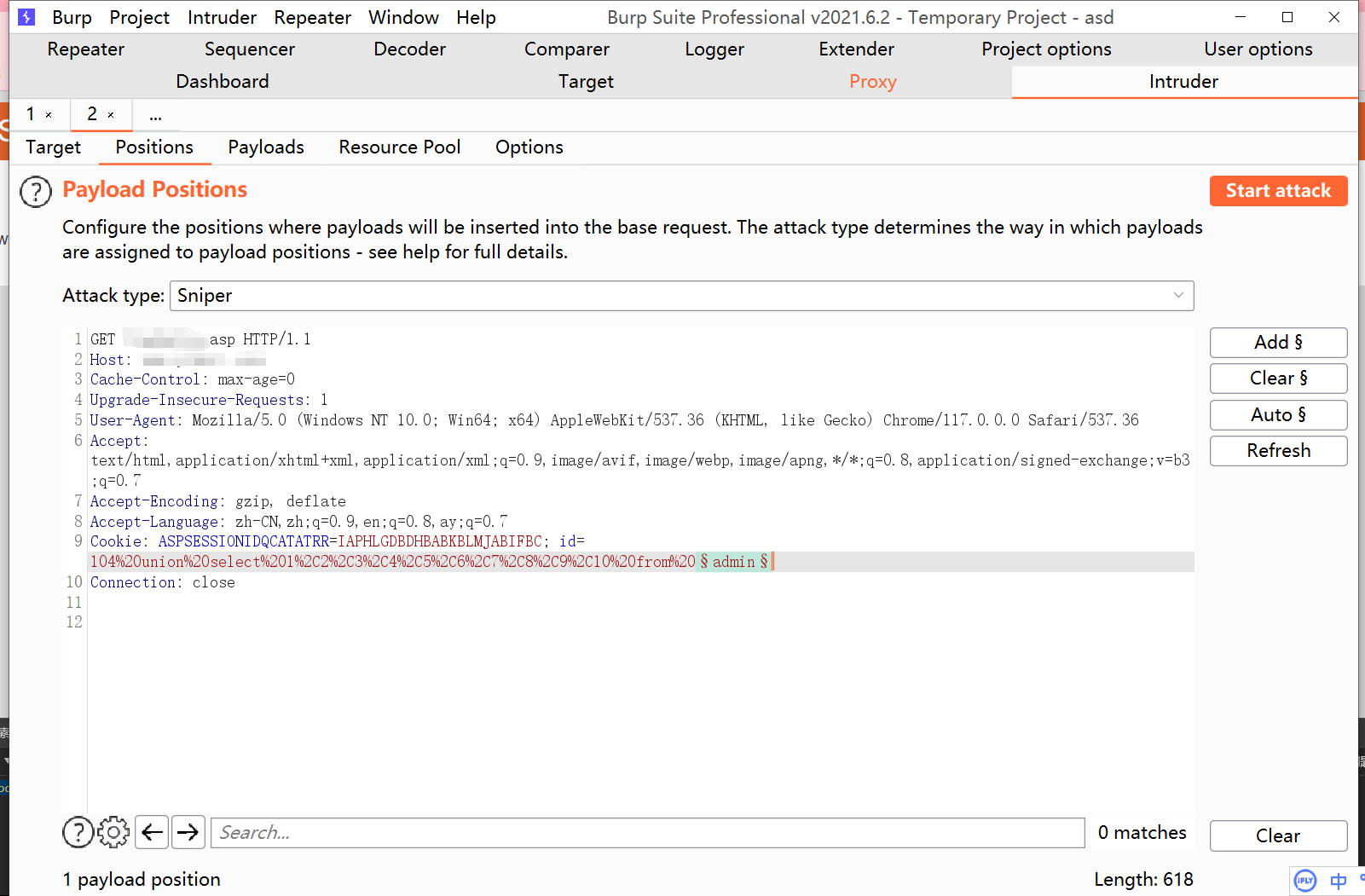
Task: Close Intruder attack tab 2
Action: point(111,115)
